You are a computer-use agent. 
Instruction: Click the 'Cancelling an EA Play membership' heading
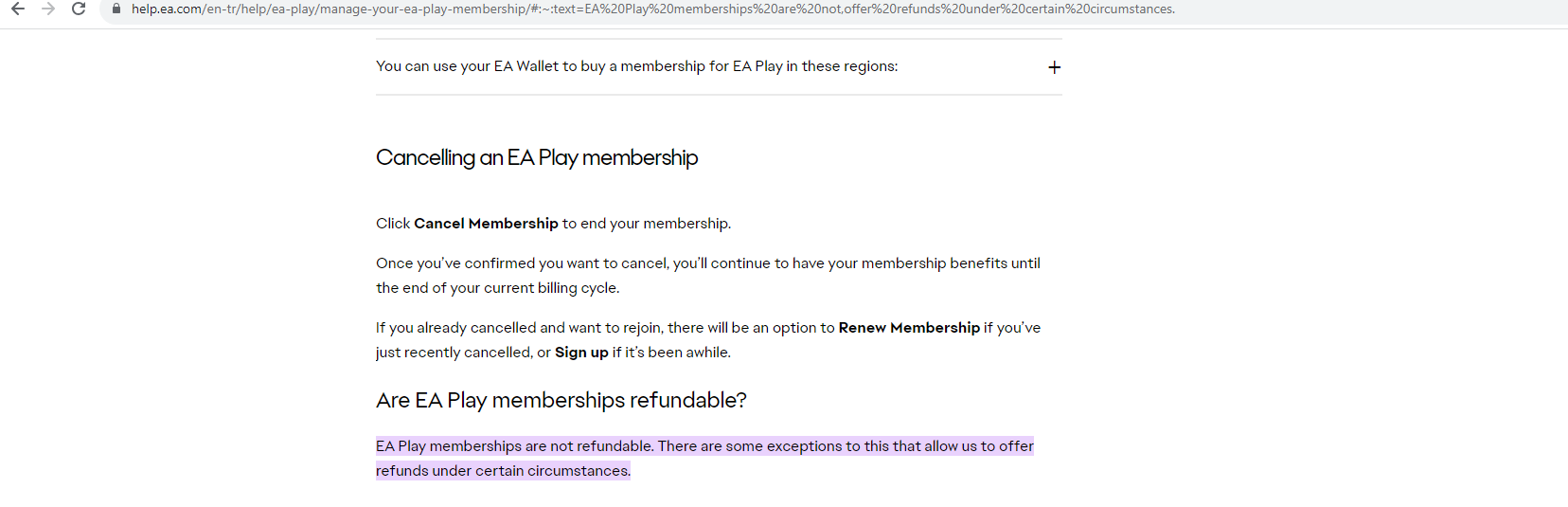[536, 157]
